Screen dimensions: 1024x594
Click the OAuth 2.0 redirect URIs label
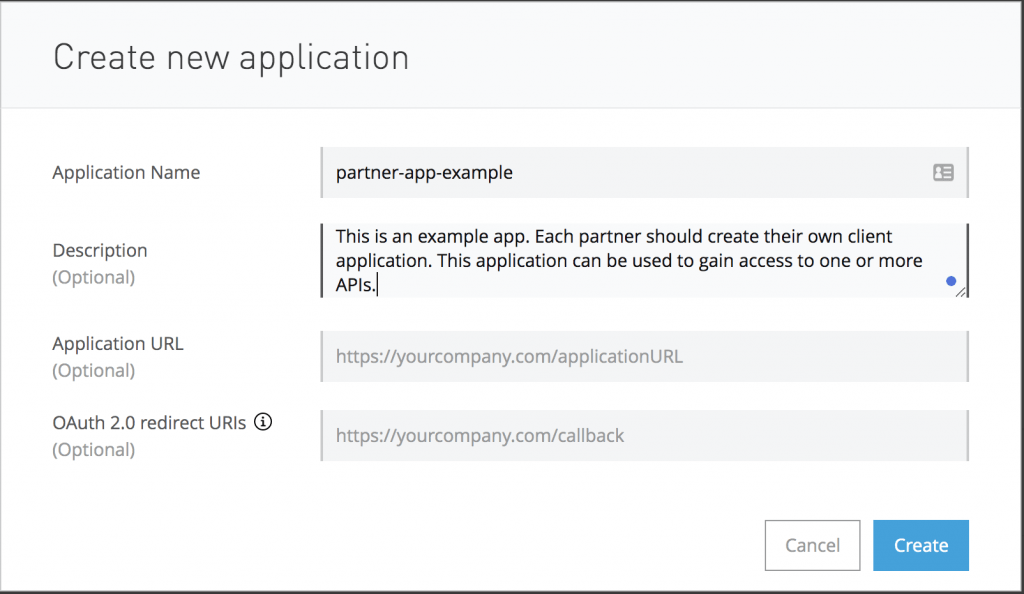tap(149, 422)
